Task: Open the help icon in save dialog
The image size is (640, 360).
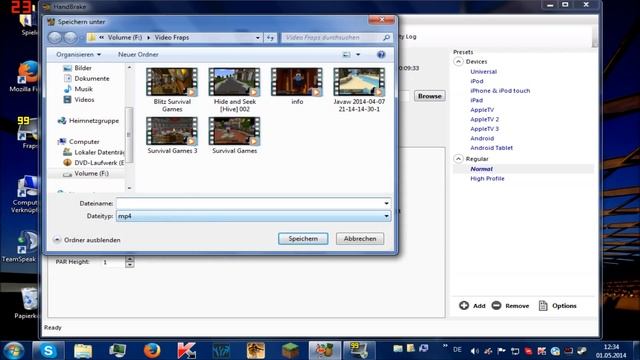Action: 381,55
